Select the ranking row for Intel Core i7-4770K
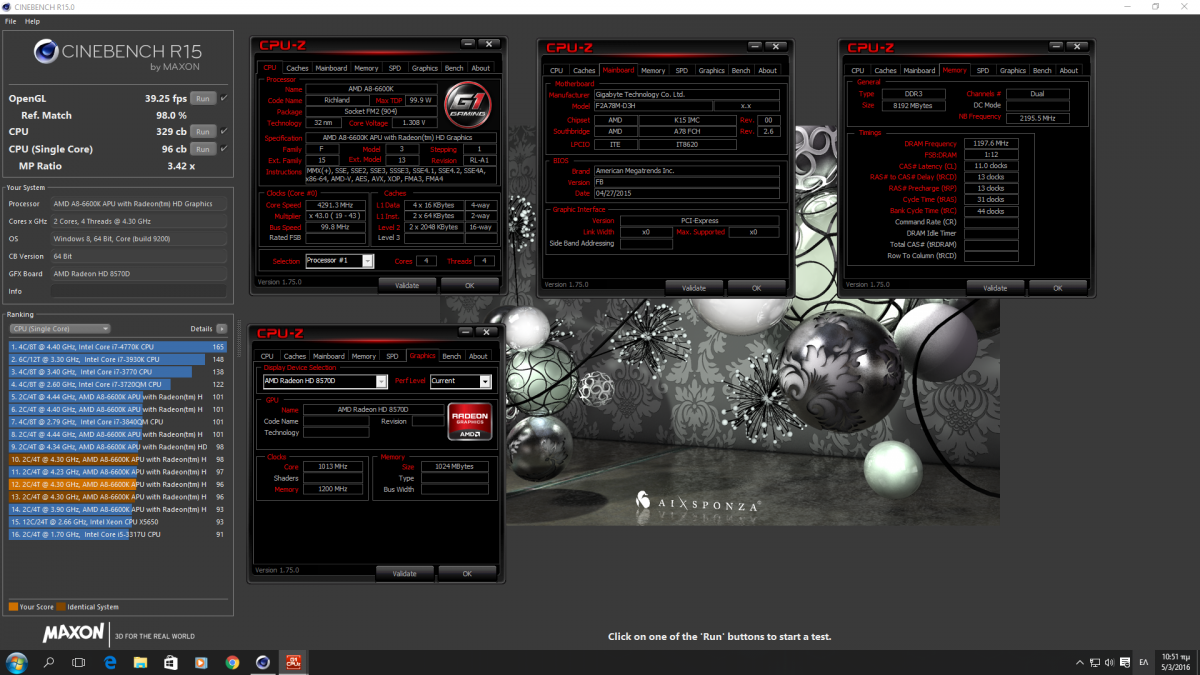The height and width of the screenshot is (675, 1200). tap(119, 346)
